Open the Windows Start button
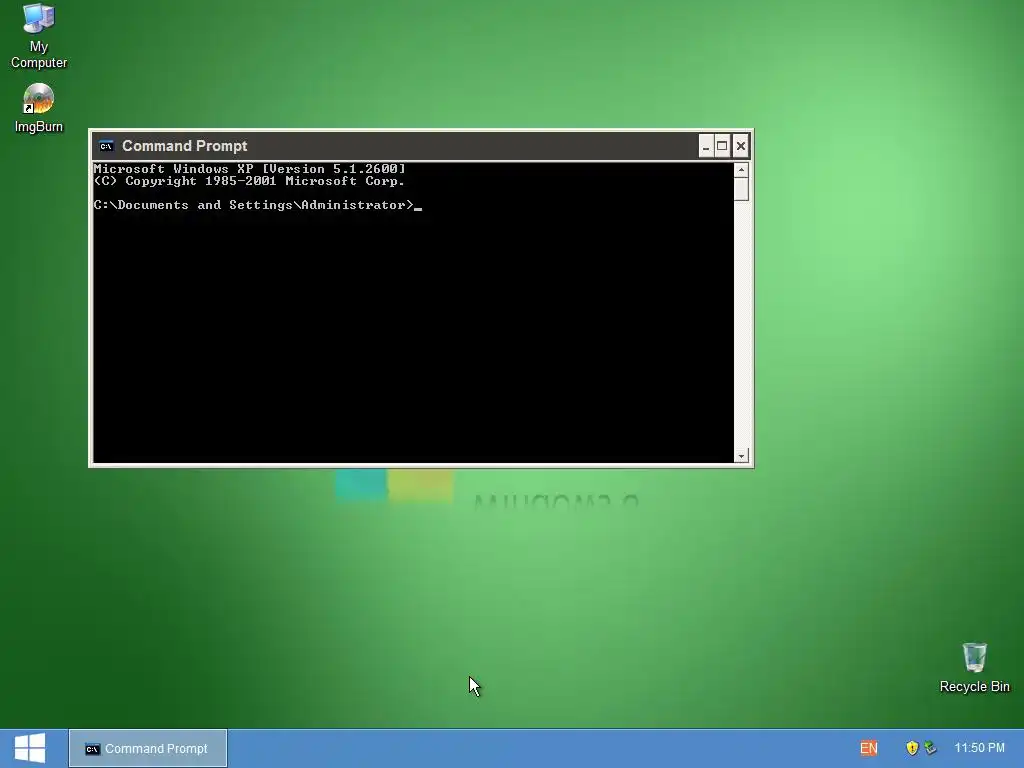This screenshot has width=1024, height=768. 30,748
